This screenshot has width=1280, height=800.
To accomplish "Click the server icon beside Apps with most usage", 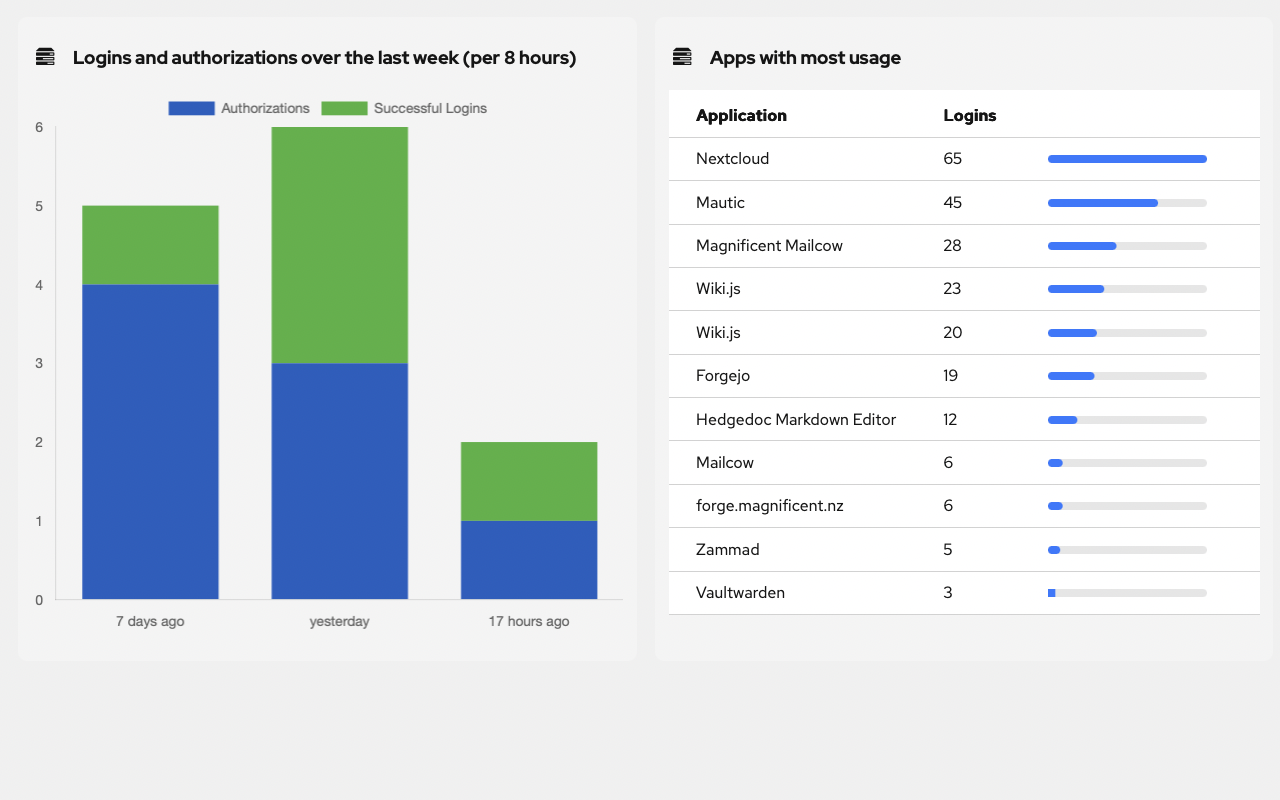I will click(682, 57).
